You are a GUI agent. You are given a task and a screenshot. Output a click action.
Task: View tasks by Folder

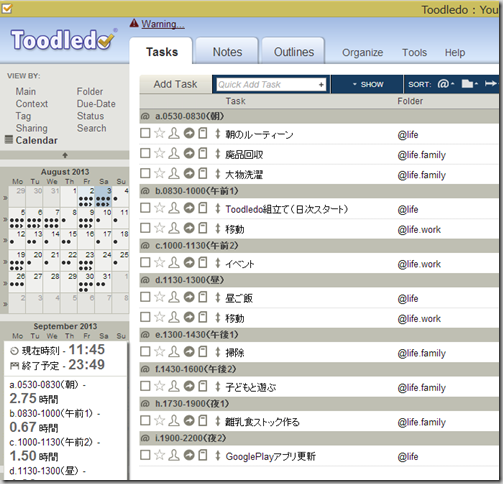click(x=90, y=91)
